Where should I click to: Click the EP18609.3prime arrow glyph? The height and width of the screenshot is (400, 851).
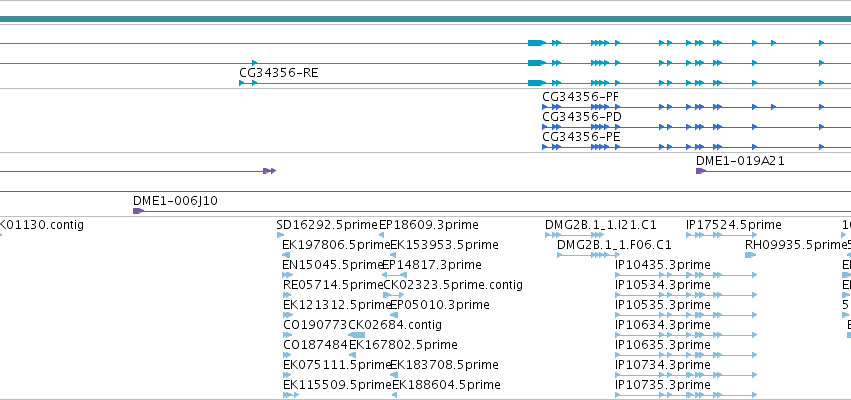(x=382, y=235)
